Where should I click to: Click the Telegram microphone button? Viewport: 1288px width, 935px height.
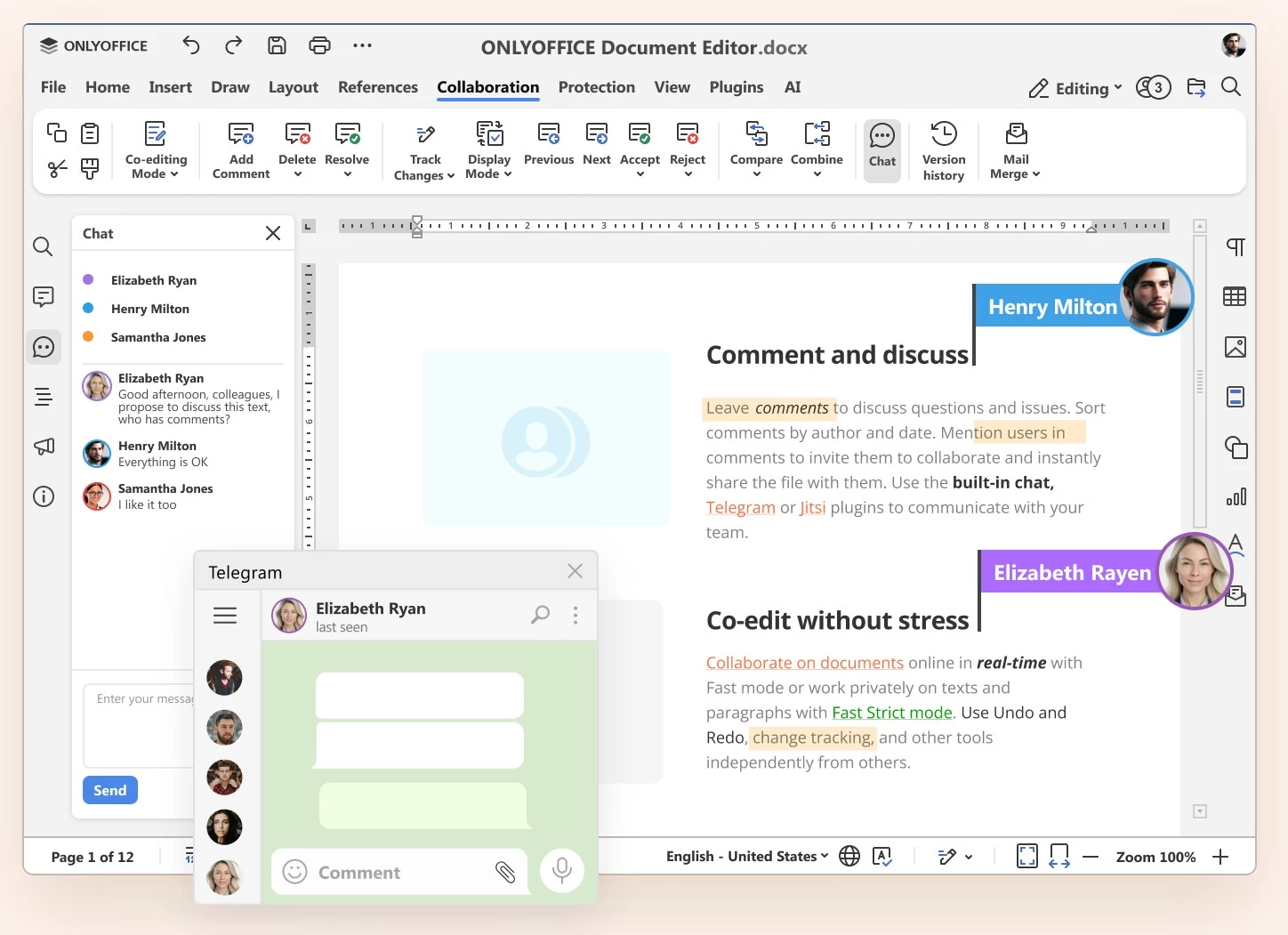[x=562, y=870]
